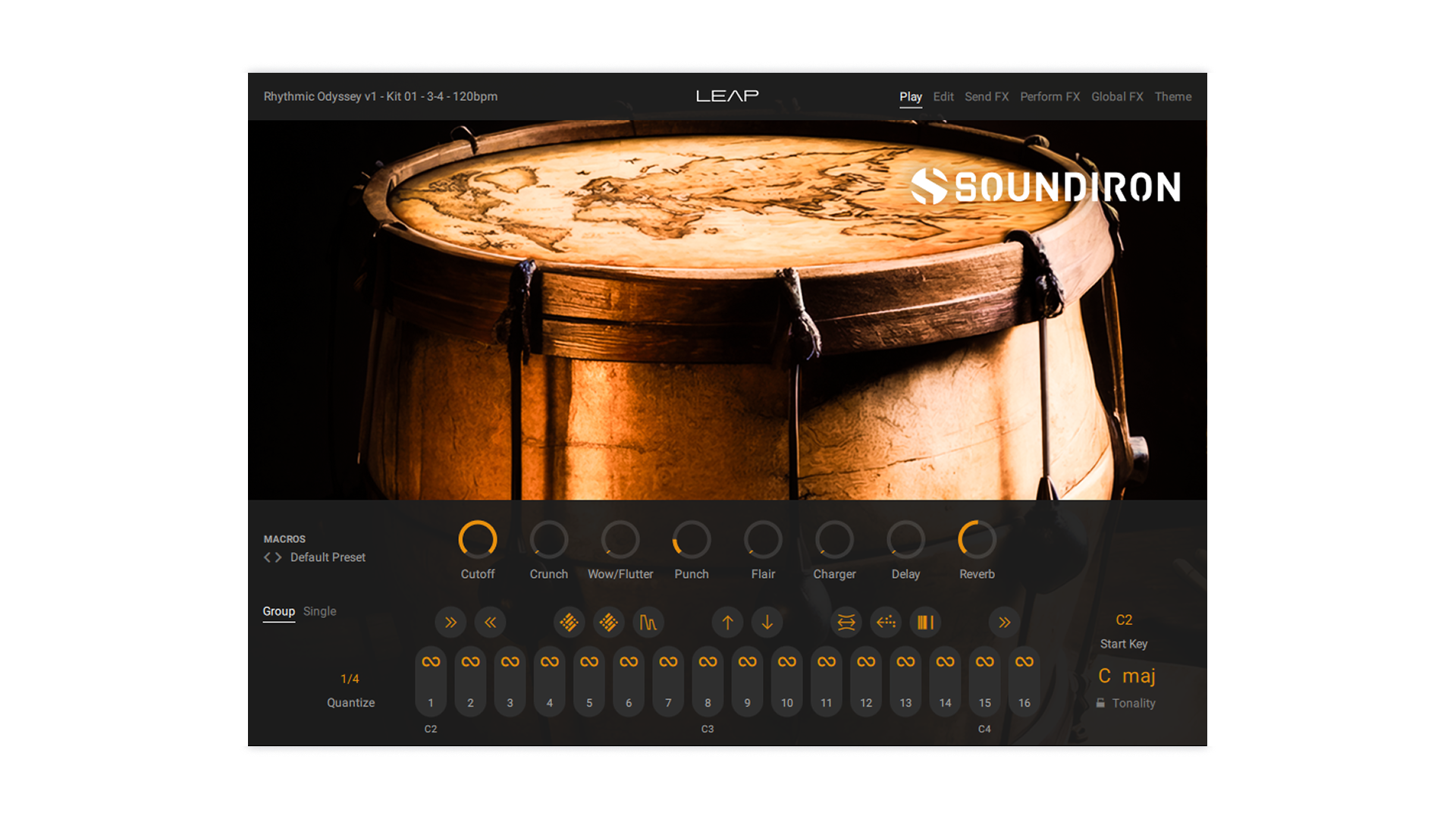Click the diagonal-lines pattern icon above pad 4
Screen dimensions: 1456x819
coord(569,623)
